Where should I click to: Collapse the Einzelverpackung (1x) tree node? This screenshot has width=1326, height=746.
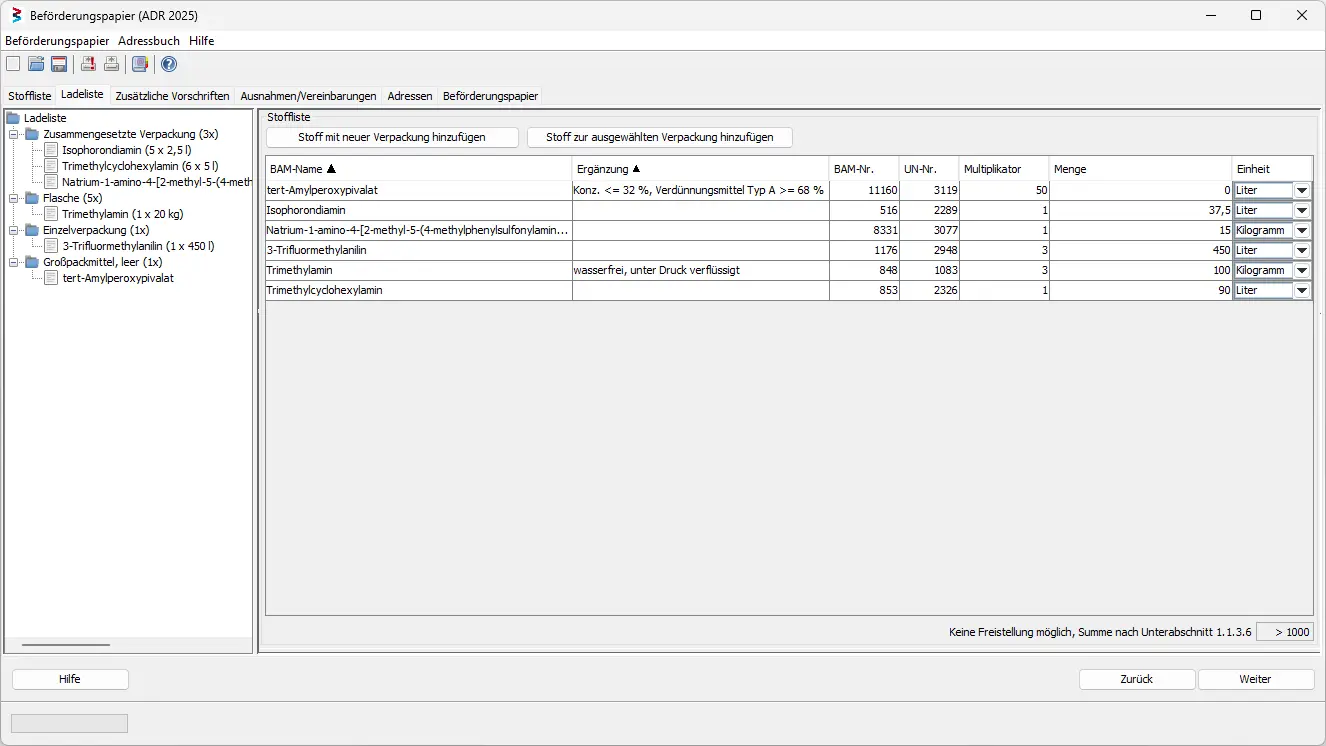point(13,230)
